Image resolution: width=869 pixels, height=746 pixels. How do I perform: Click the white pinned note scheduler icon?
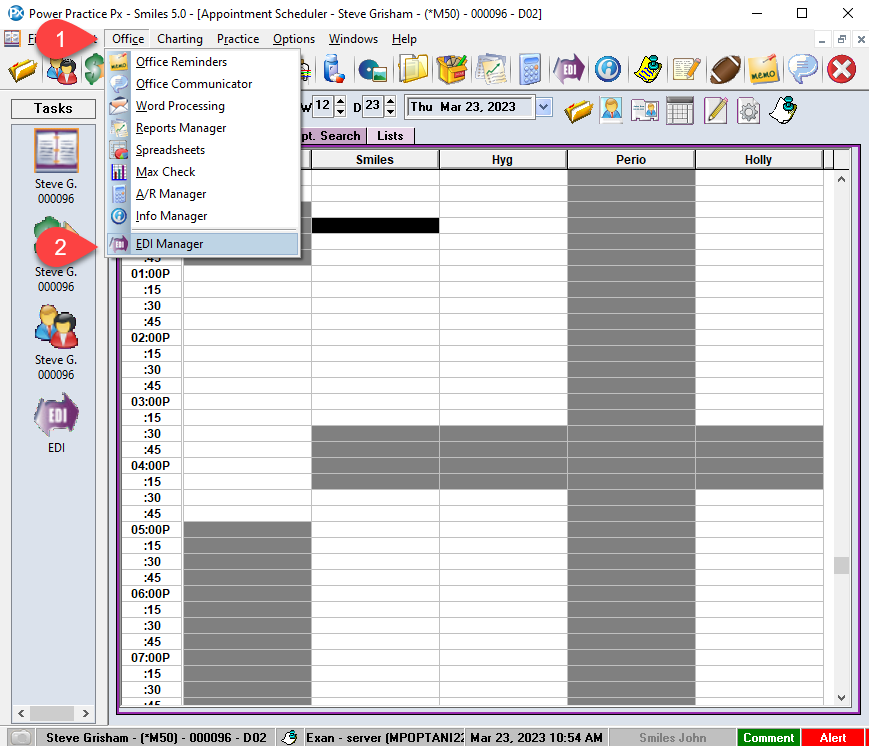pos(783,110)
